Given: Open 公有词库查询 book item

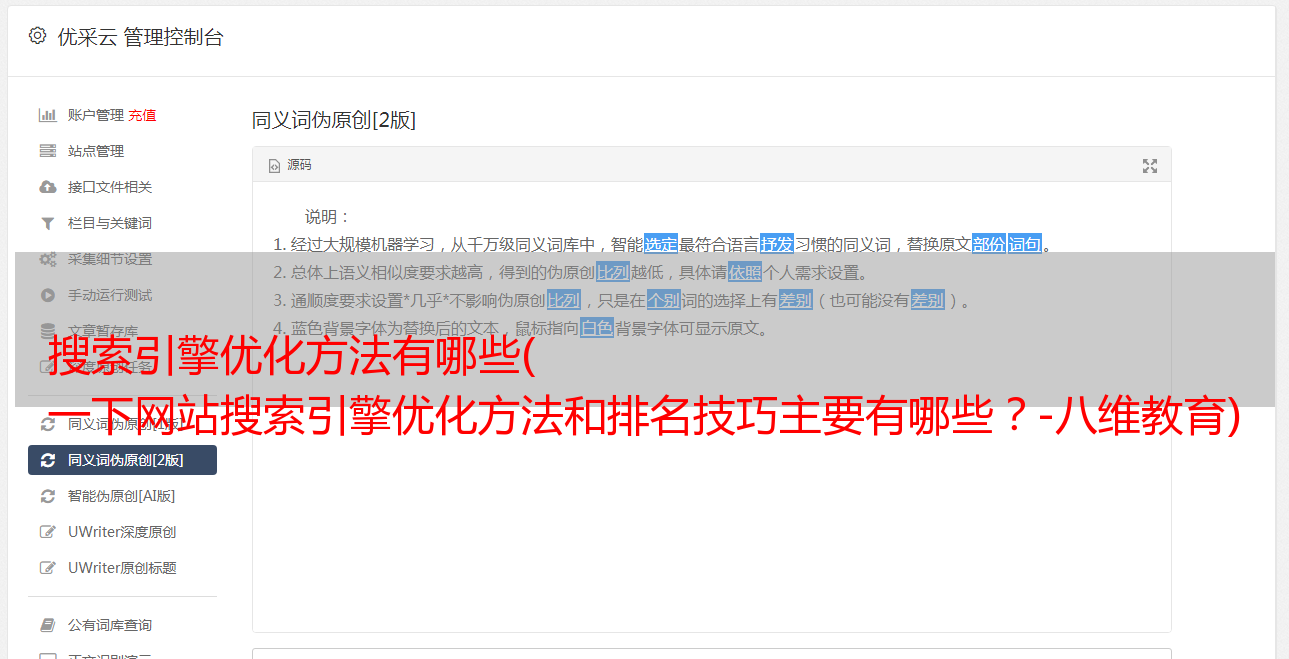Looking at the screenshot, I should pos(122,625).
